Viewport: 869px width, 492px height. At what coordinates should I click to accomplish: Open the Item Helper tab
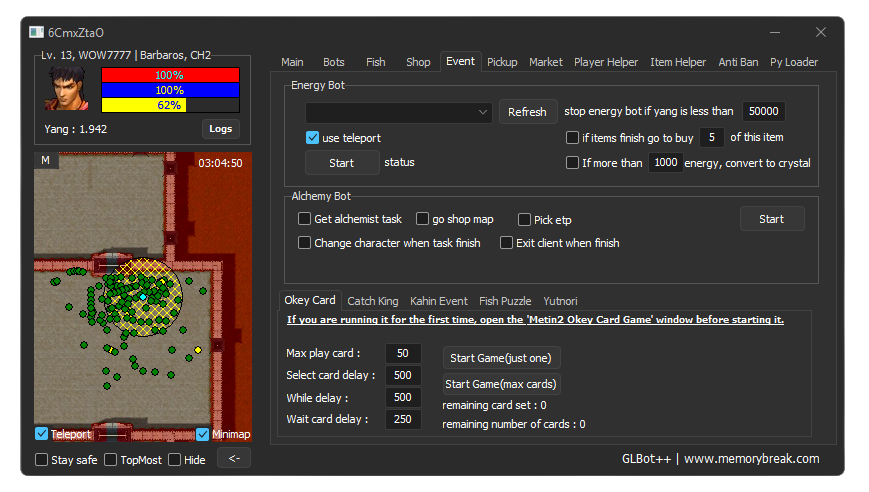(678, 62)
